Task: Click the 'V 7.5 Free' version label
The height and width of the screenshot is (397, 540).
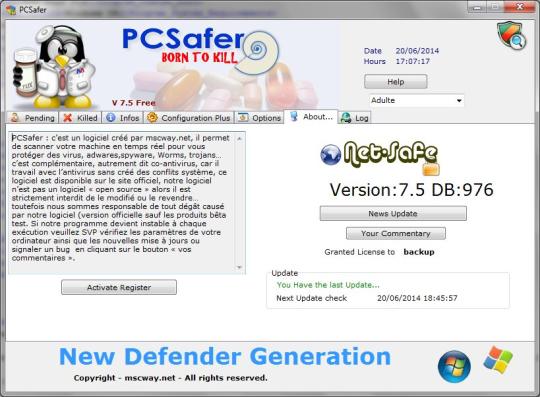Action: pyautogui.click(x=134, y=103)
